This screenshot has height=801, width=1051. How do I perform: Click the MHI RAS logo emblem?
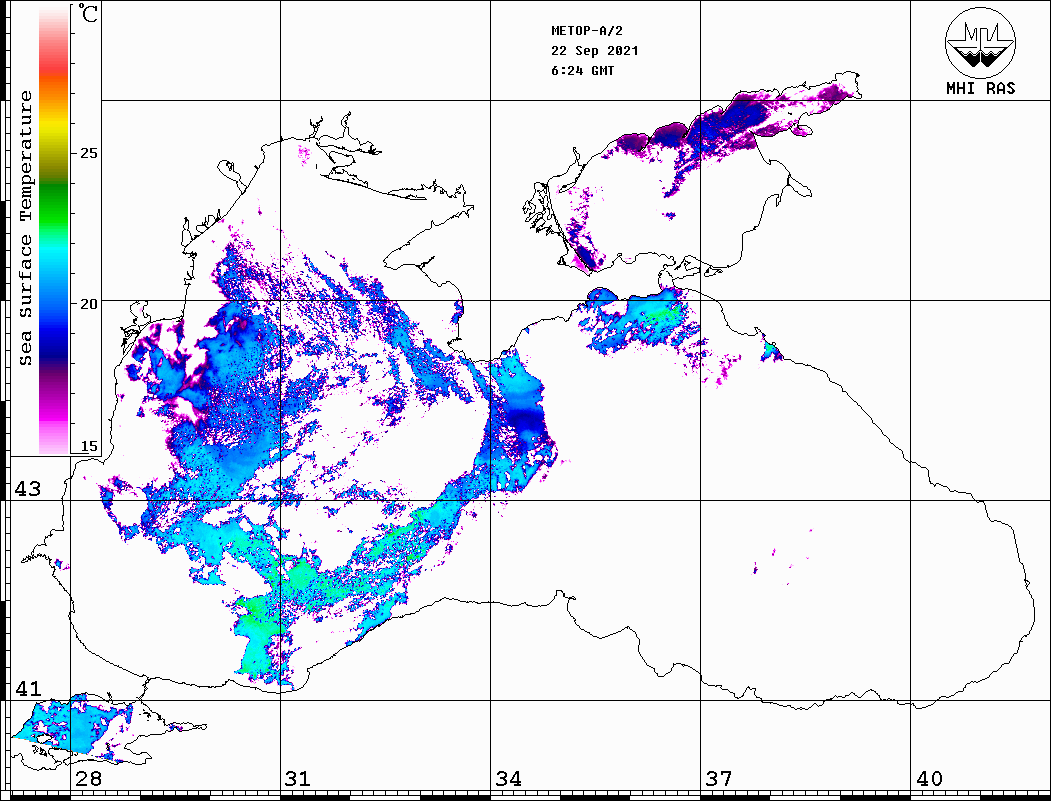pyautogui.click(x=980, y=42)
